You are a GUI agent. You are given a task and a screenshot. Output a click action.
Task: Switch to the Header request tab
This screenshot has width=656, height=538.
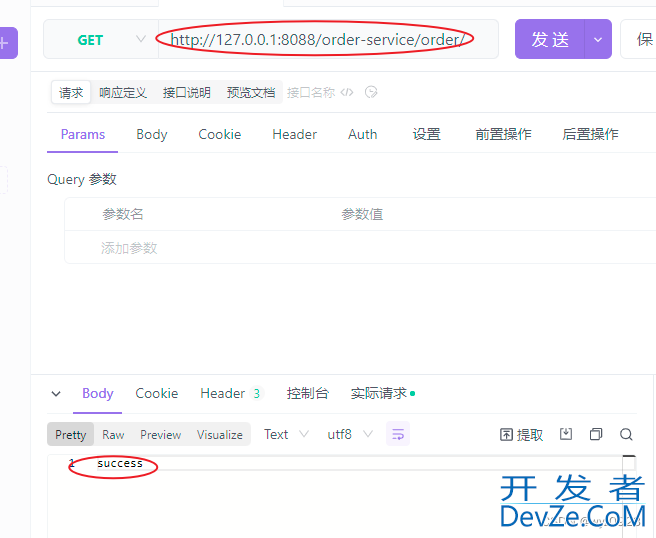[x=294, y=134]
